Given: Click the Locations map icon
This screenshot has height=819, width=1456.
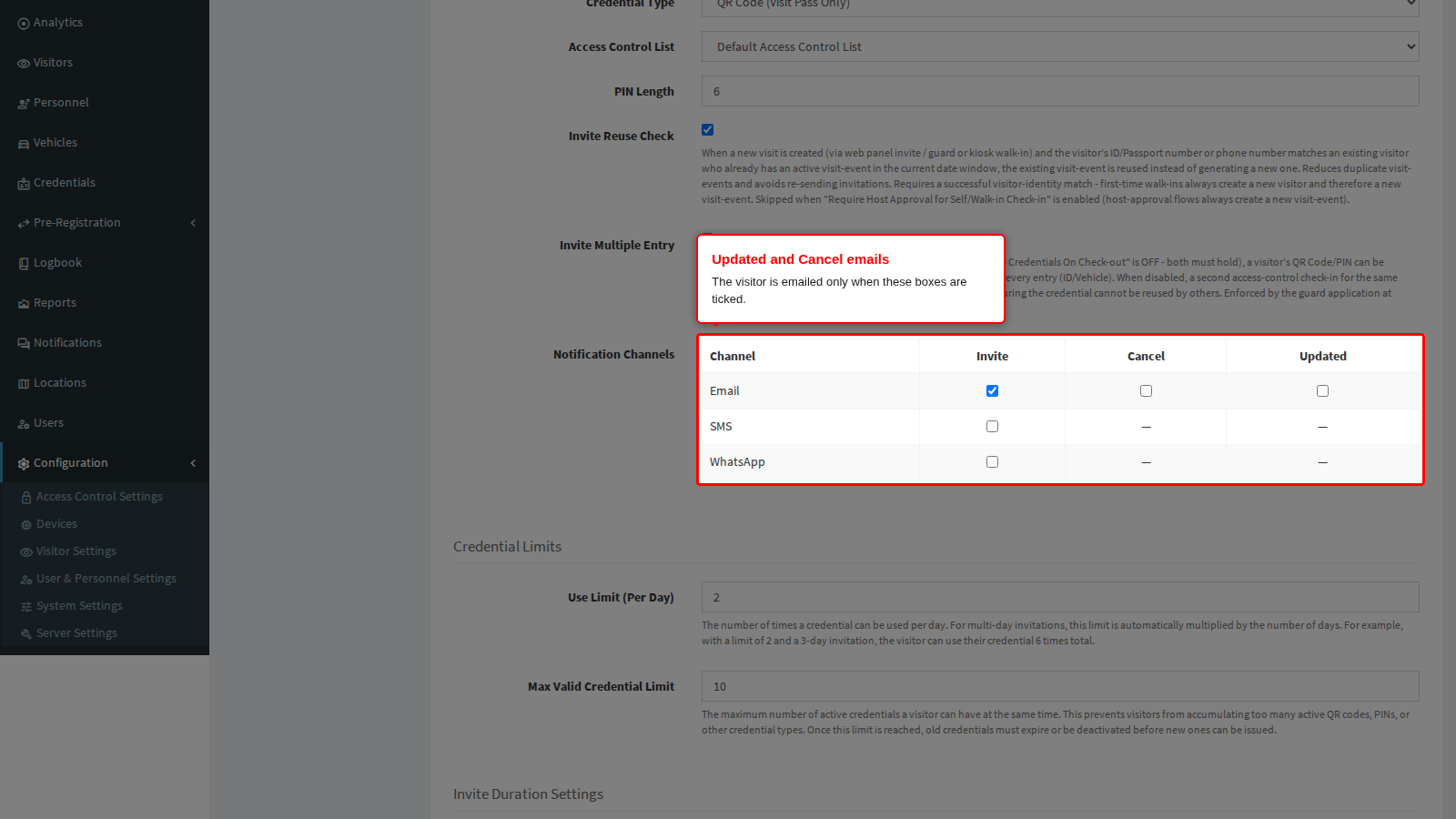Looking at the screenshot, I should [24, 384].
